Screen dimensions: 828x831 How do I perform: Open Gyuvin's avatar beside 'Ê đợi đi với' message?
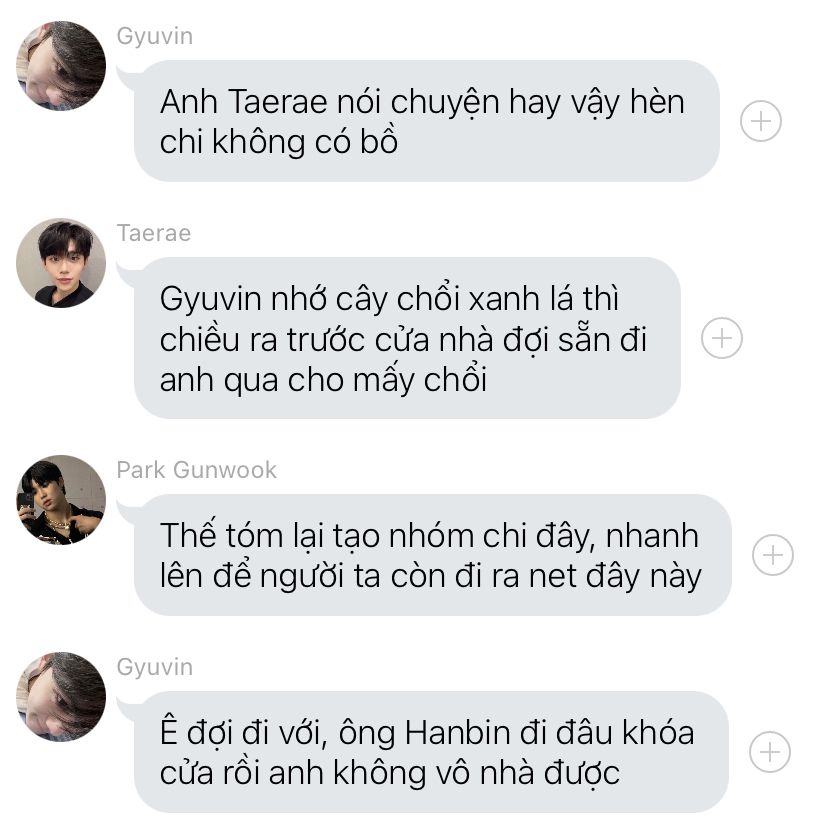tap(61, 696)
